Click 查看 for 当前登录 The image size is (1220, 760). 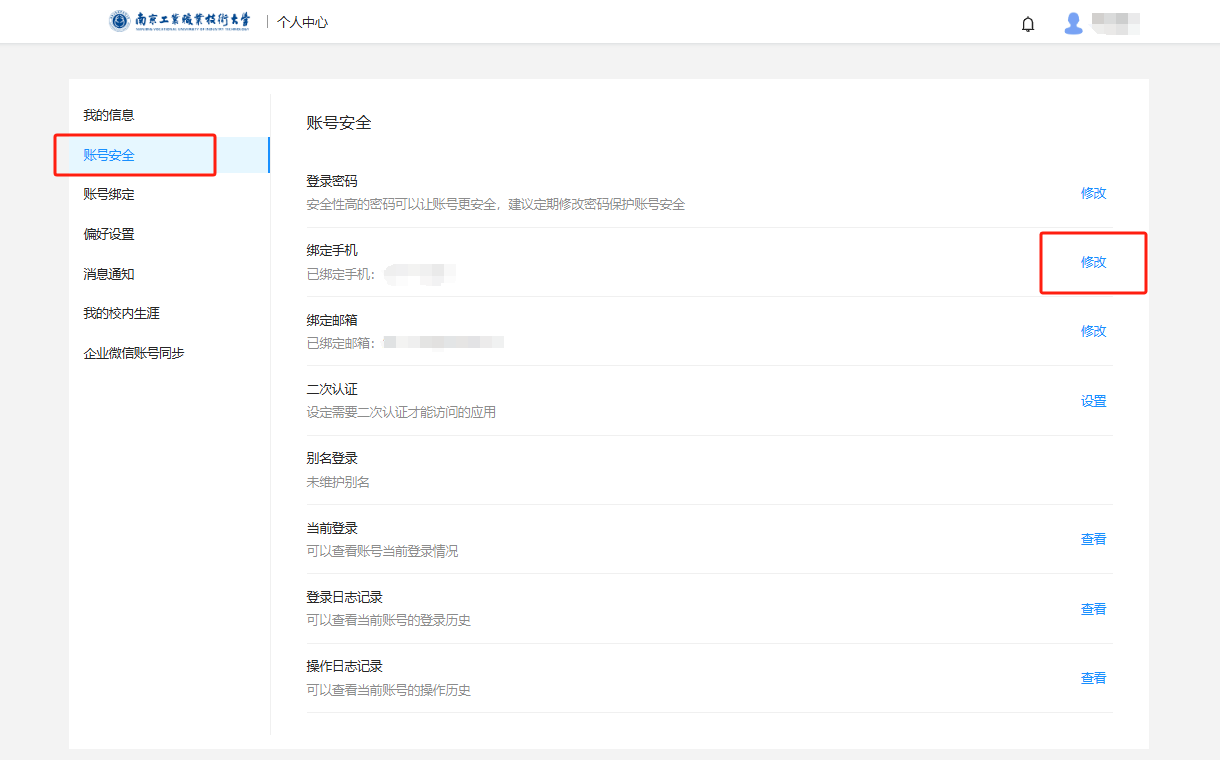pyautogui.click(x=1094, y=539)
